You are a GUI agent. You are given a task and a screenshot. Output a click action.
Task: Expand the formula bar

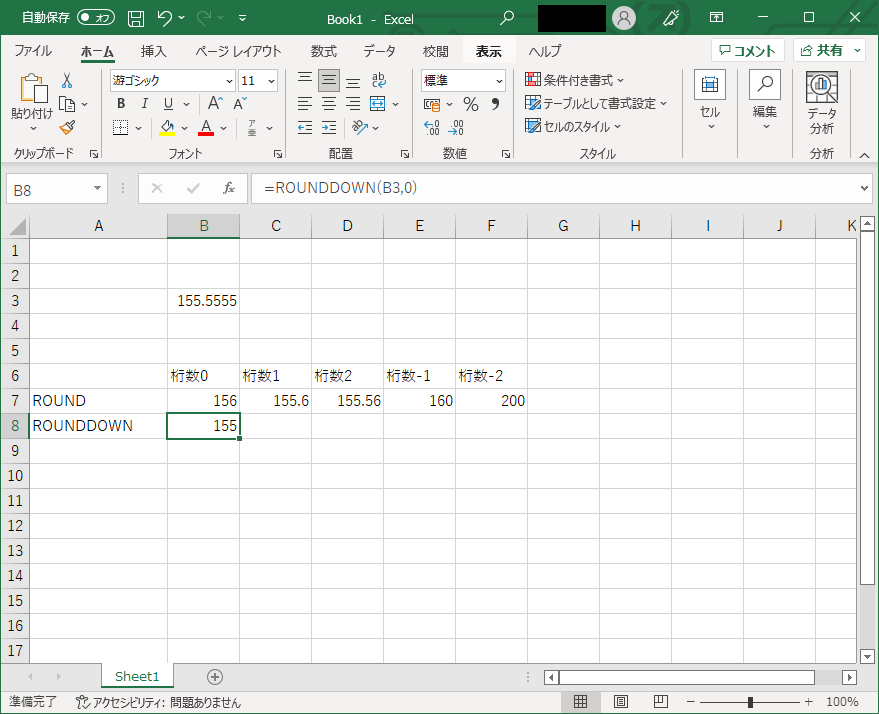pyautogui.click(x=864, y=188)
